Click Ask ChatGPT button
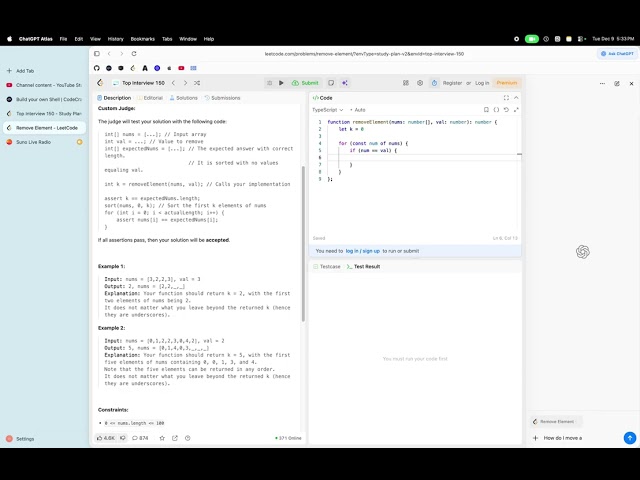This screenshot has width=640, height=480. pos(618,53)
